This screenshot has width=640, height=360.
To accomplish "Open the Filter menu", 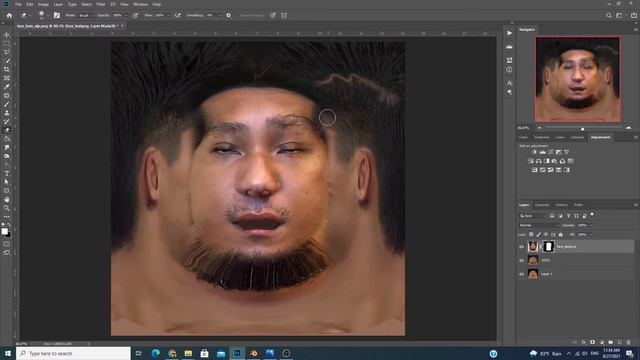I will (x=101, y=4).
